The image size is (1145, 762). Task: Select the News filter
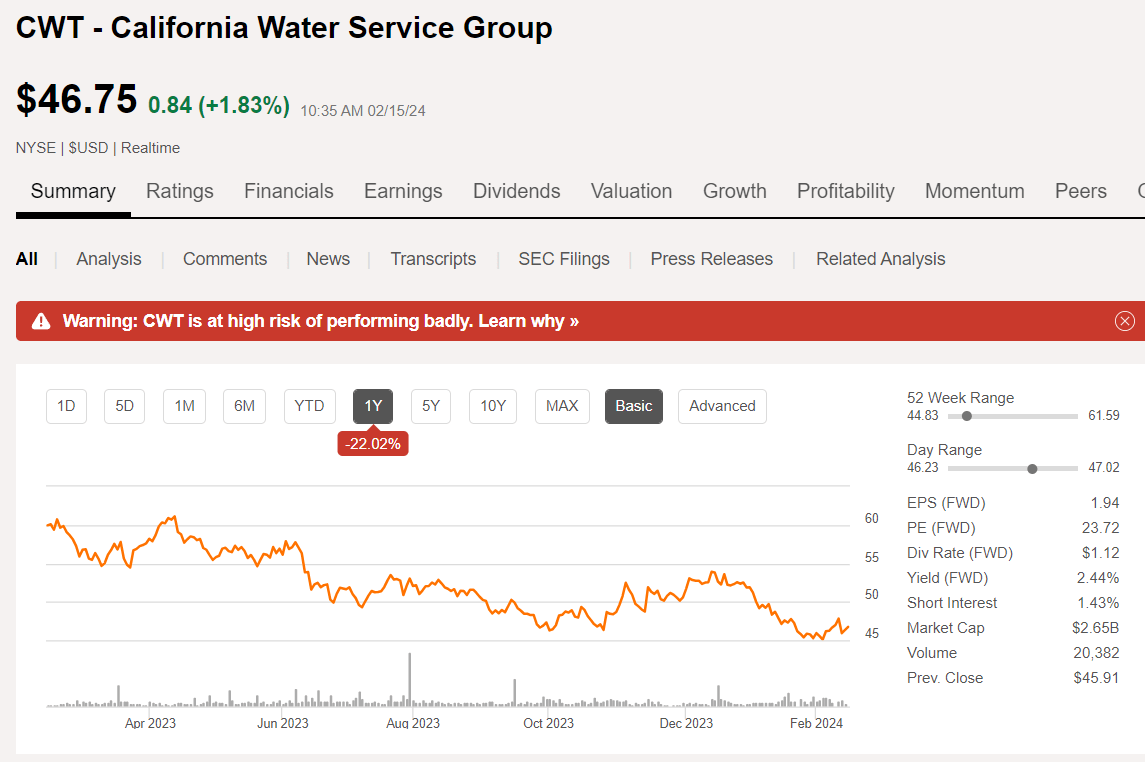point(328,258)
